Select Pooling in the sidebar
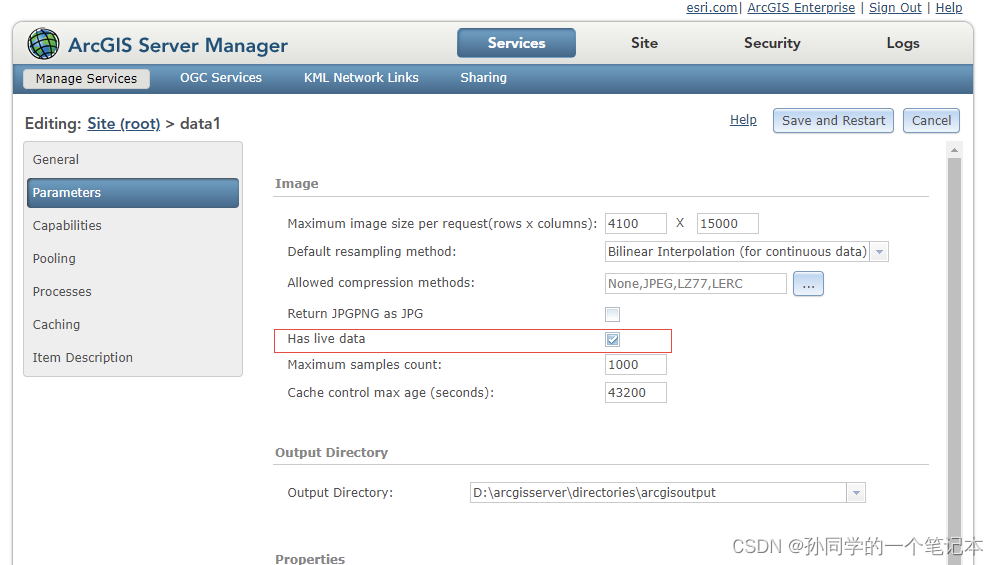 point(133,259)
